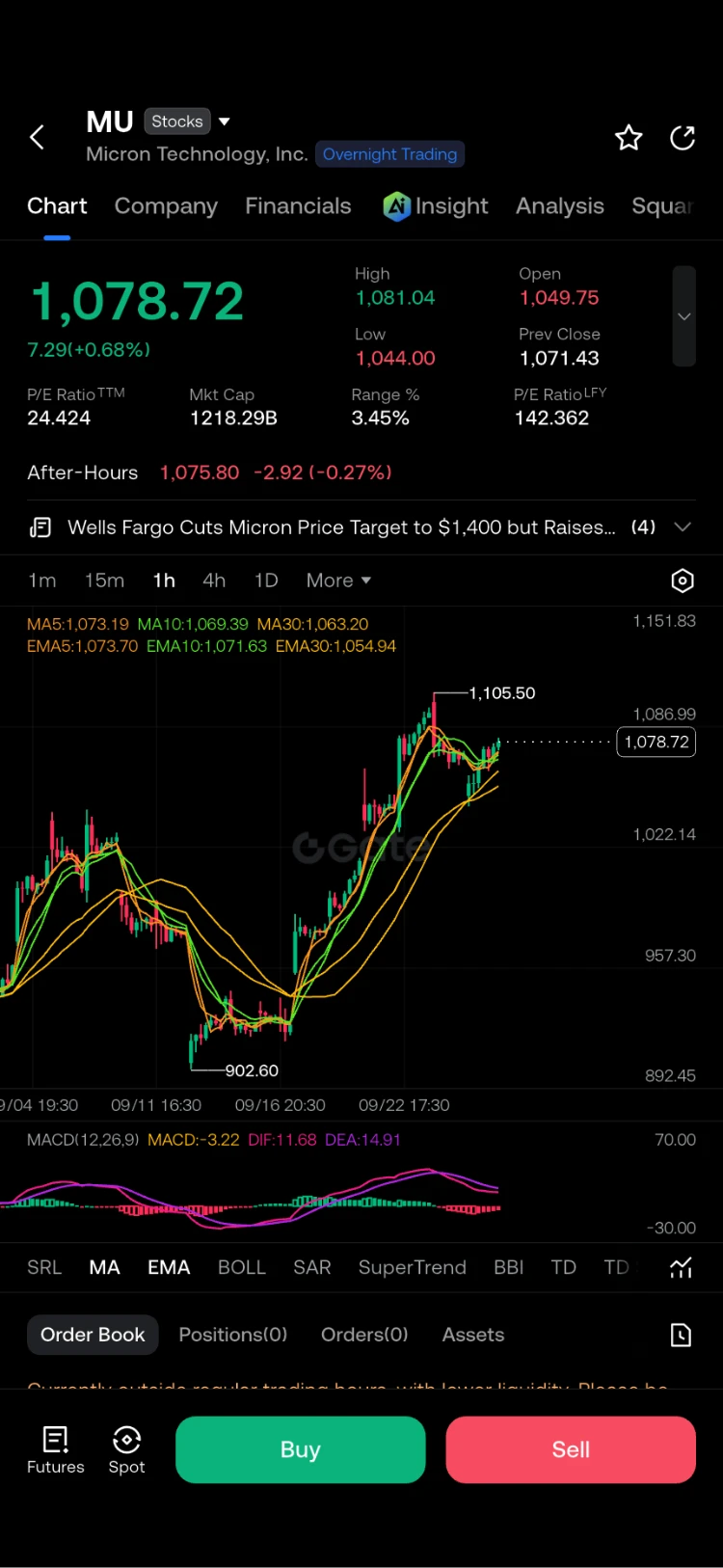The width and height of the screenshot is (723, 1568).
Task: Open the partially visible Square tab
Action: [662, 206]
